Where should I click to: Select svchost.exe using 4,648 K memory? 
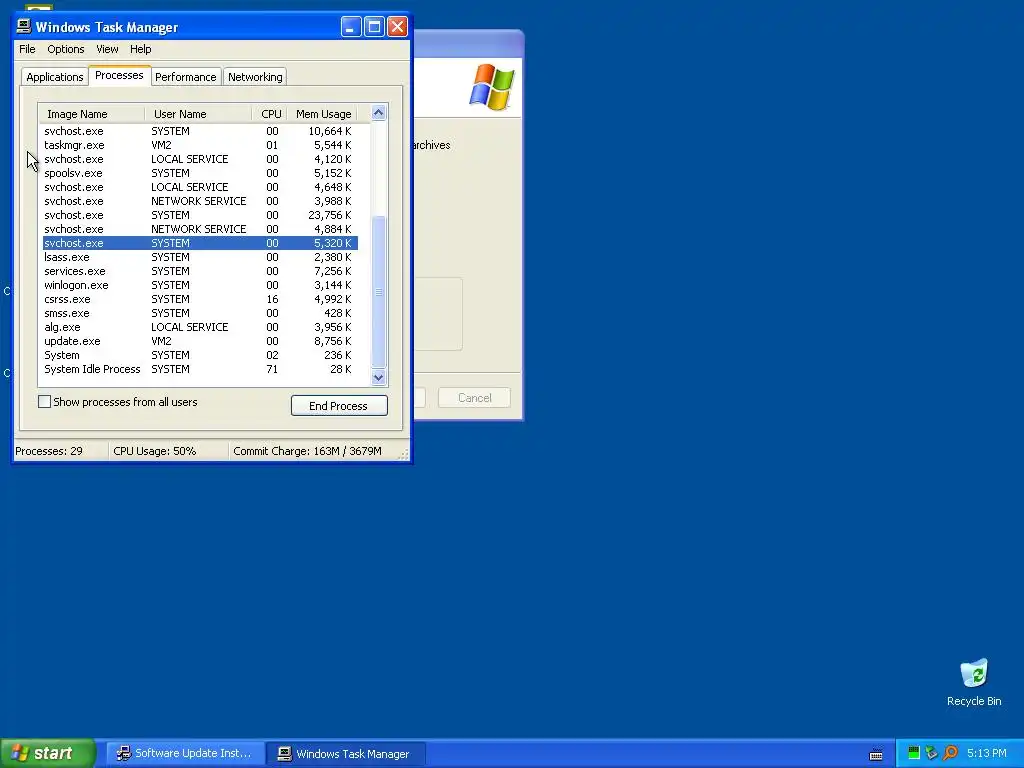point(200,187)
